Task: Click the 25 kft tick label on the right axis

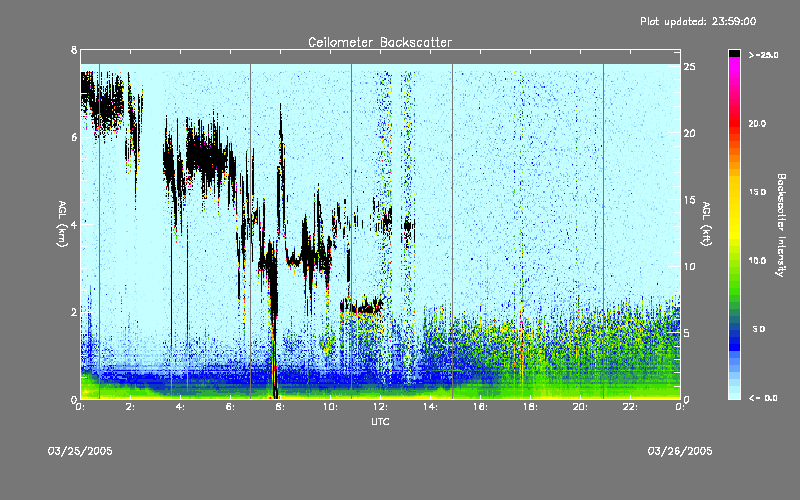Action: tap(690, 67)
